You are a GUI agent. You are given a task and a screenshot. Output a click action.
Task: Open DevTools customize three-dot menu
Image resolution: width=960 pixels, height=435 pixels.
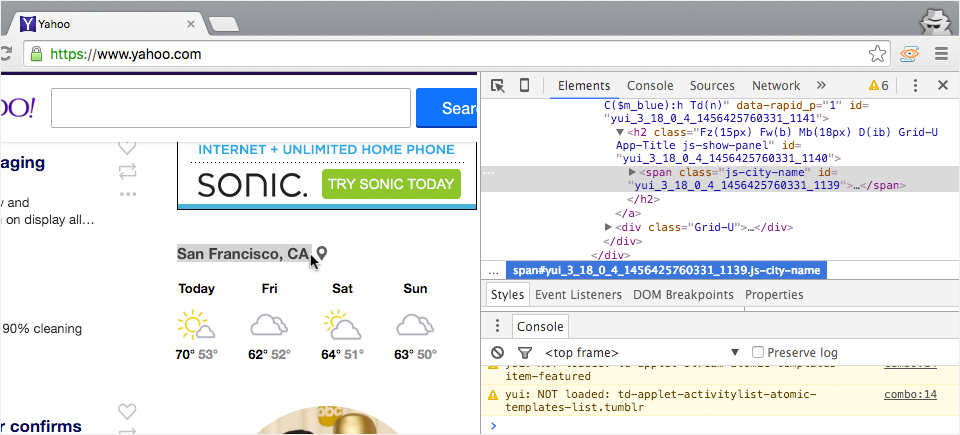click(x=915, y=86)
